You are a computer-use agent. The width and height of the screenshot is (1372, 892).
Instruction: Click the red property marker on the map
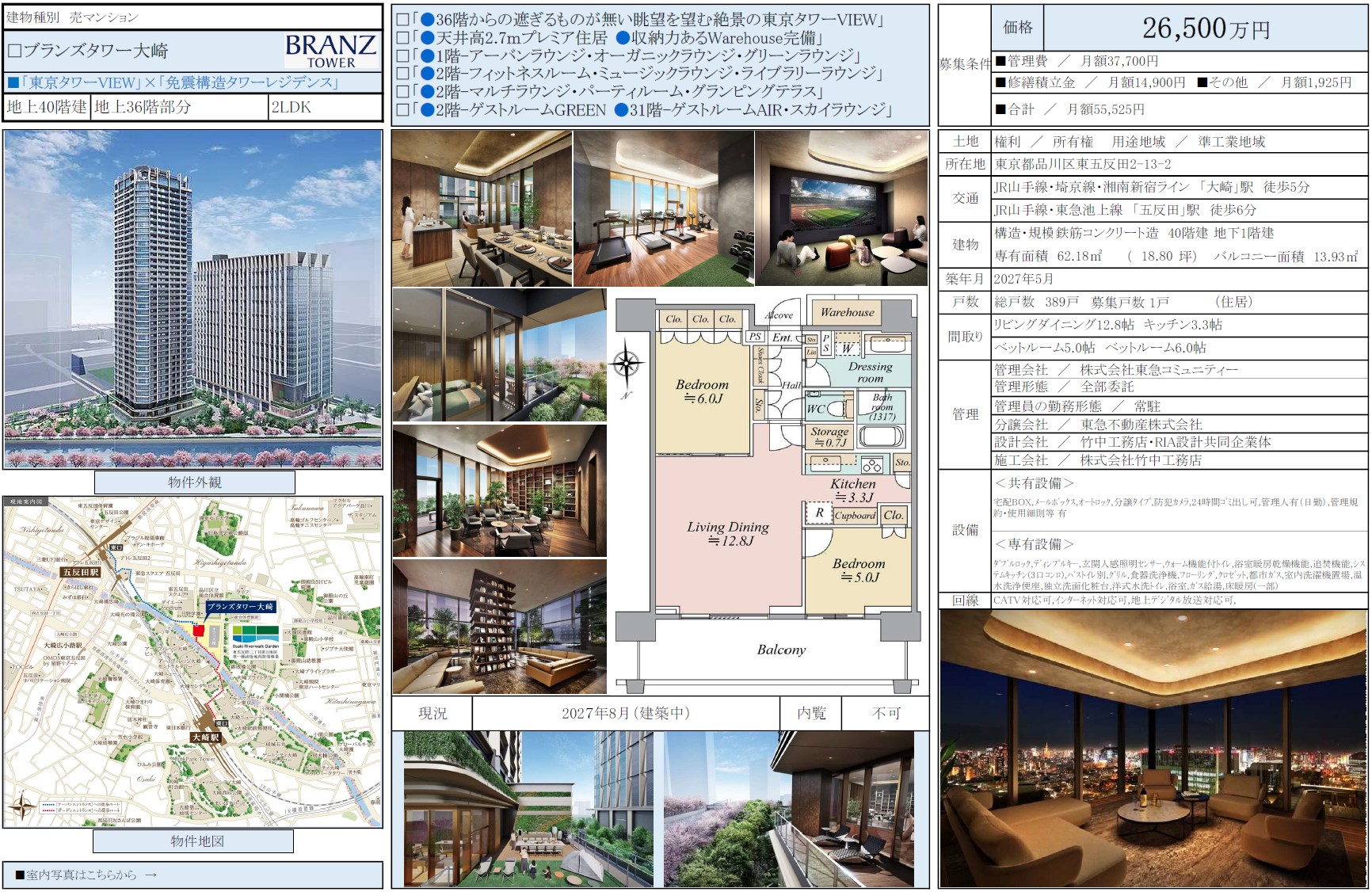pyautogui.click(x=198, y=631)
